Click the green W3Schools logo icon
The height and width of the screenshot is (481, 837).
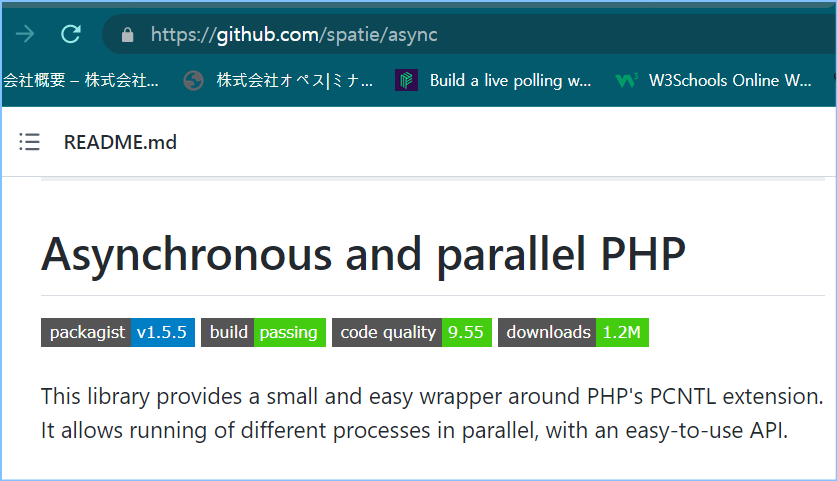[x=627, y=81]
